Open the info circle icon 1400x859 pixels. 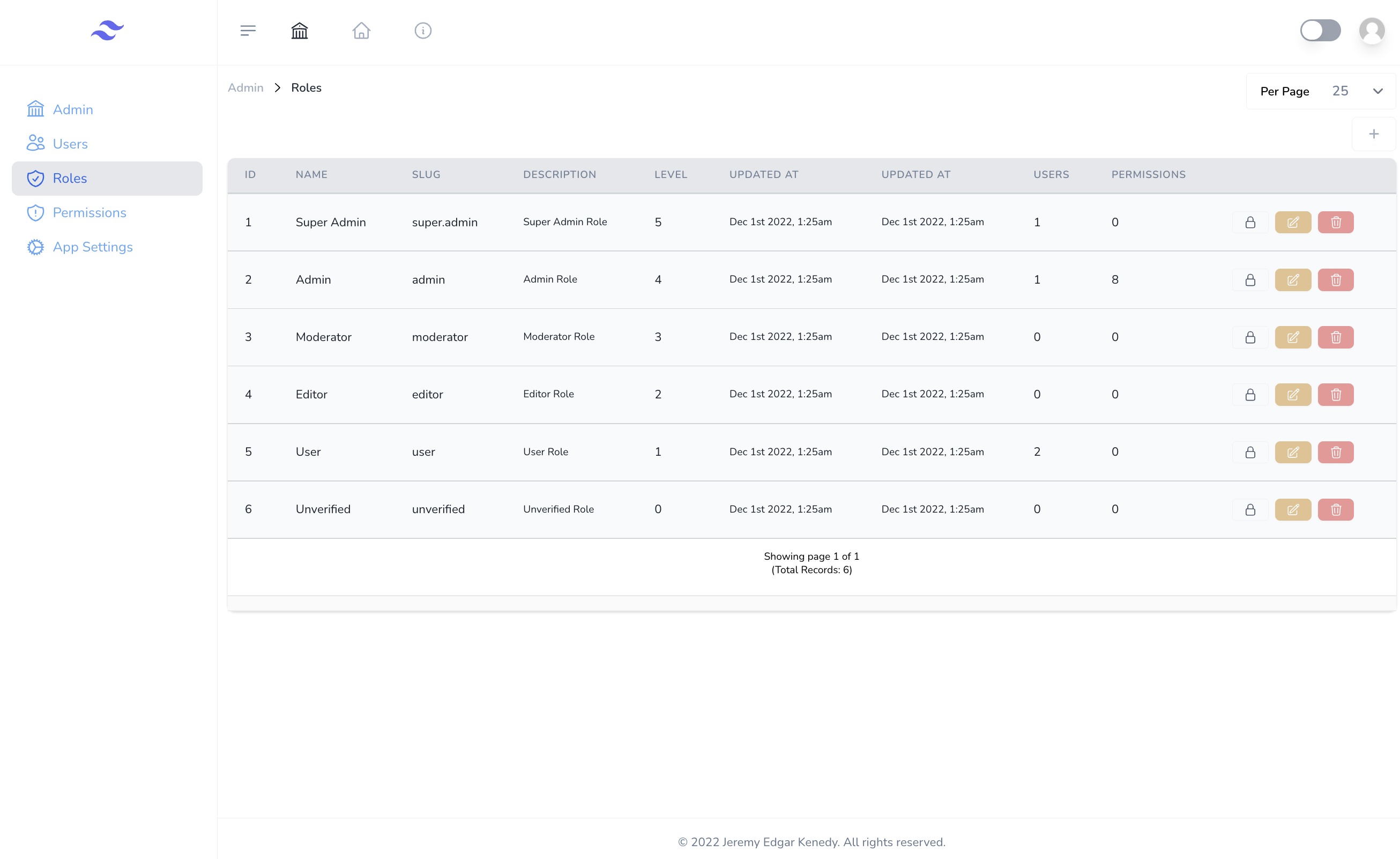pyautogui.click(x=423, y=31)
